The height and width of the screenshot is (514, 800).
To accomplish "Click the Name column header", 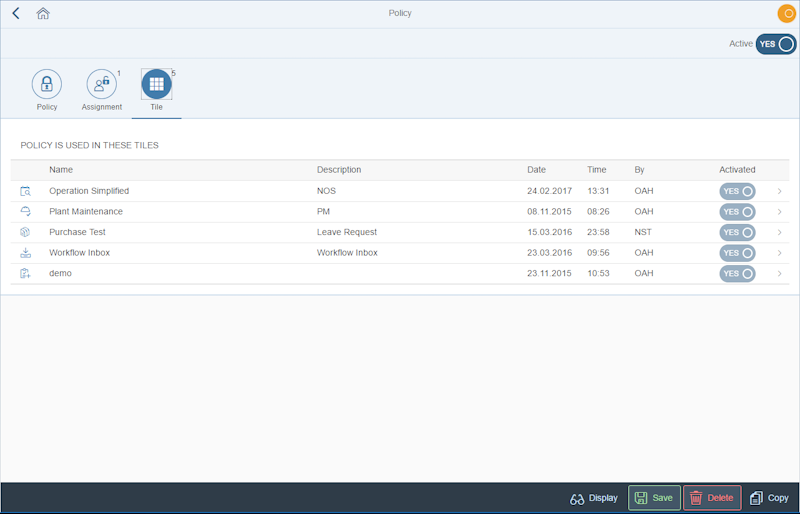I will coord(61,169).
